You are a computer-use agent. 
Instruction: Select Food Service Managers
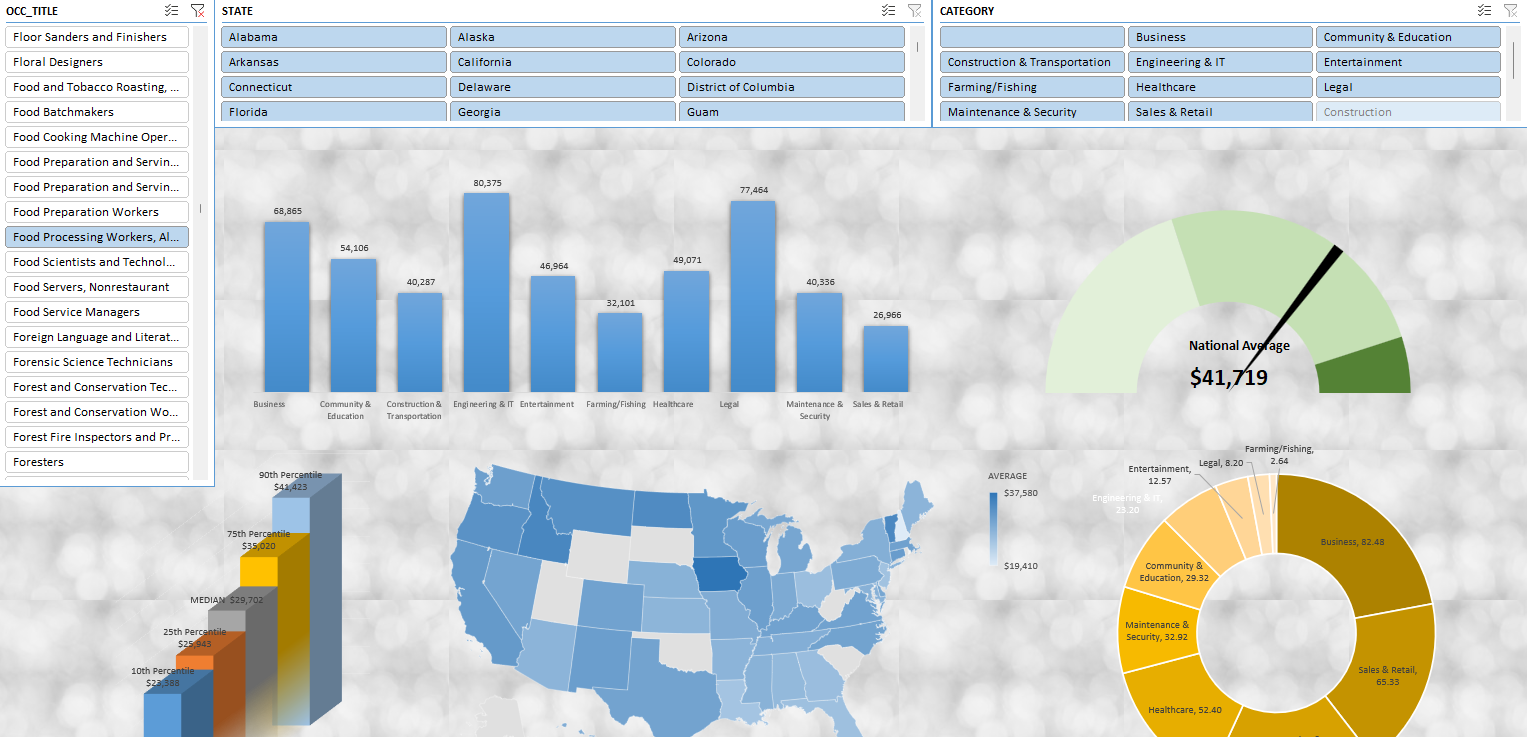point(97,312)
